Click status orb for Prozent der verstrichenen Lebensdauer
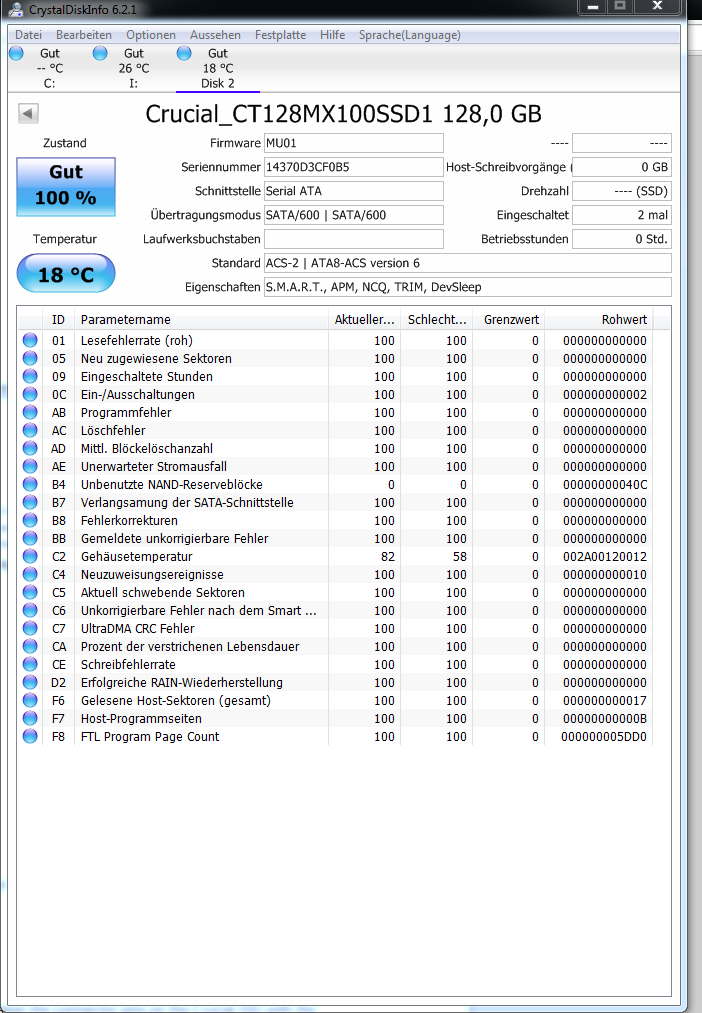The image size is (702, 1013). (x=30, y=647)
